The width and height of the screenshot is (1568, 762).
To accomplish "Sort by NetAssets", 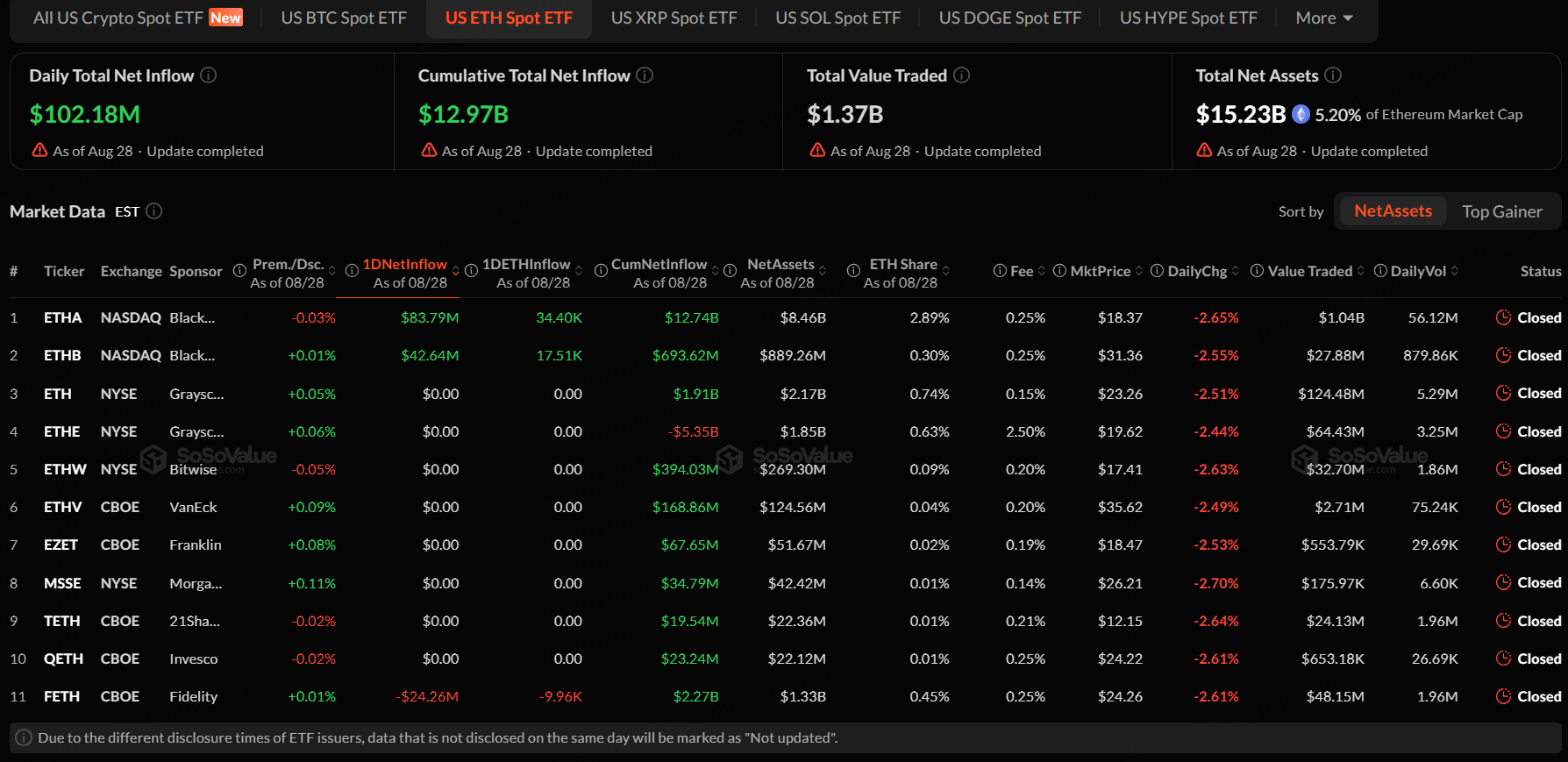I will 1393,210.
